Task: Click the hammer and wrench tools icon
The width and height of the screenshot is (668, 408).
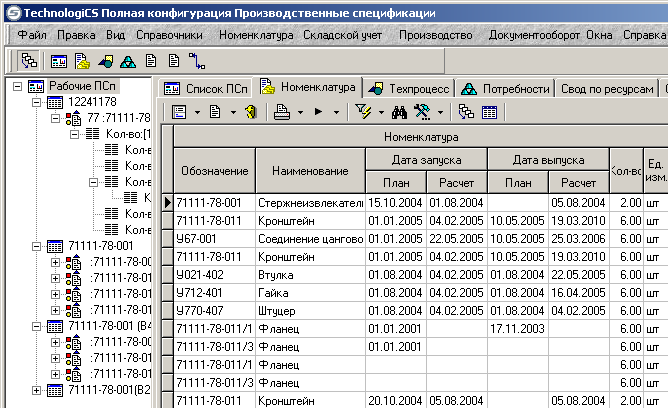Action: pos(423,113)
